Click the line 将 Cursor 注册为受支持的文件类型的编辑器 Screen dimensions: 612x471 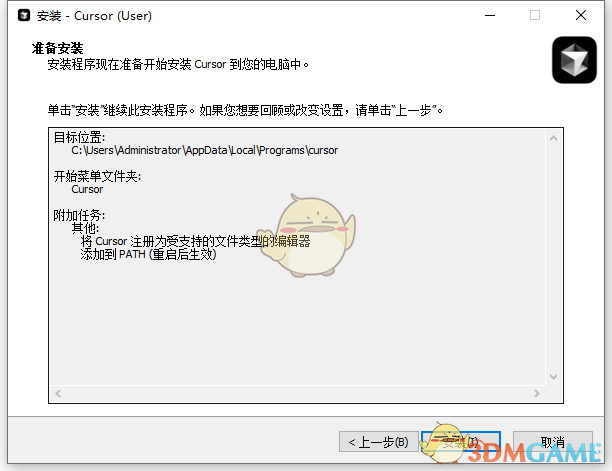tap(195, 241)
